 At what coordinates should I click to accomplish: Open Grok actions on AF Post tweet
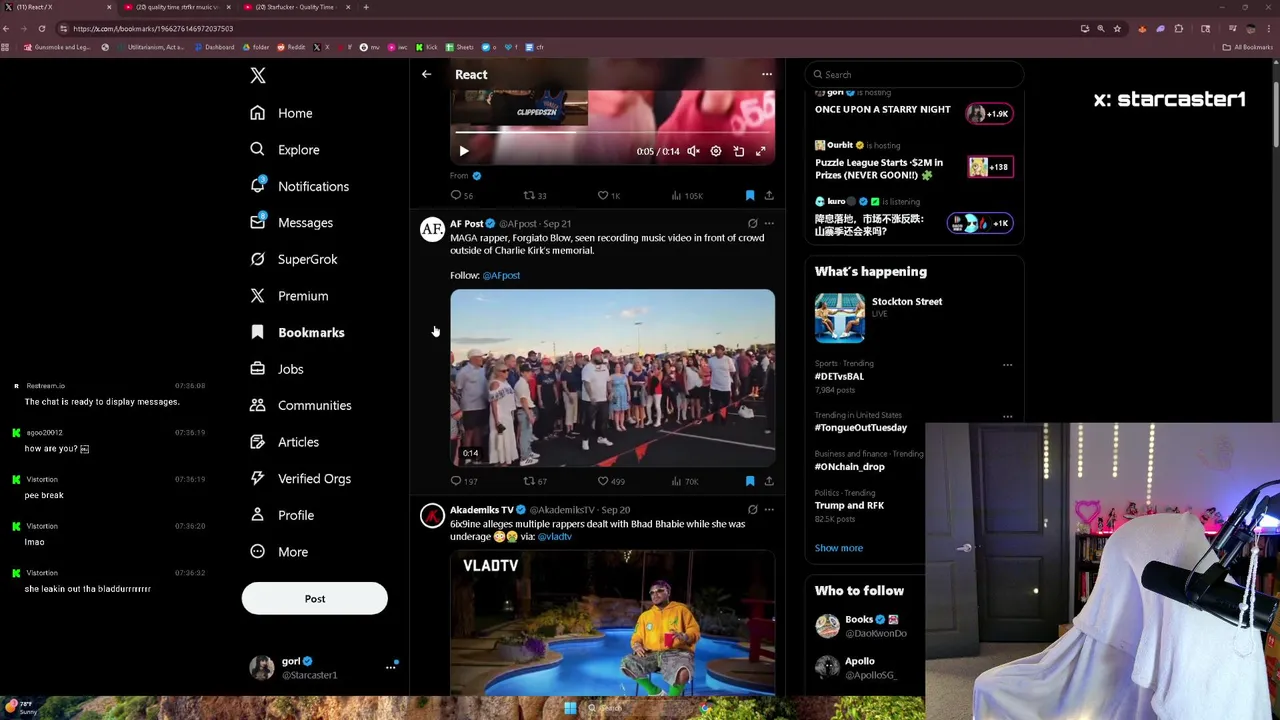752,224
